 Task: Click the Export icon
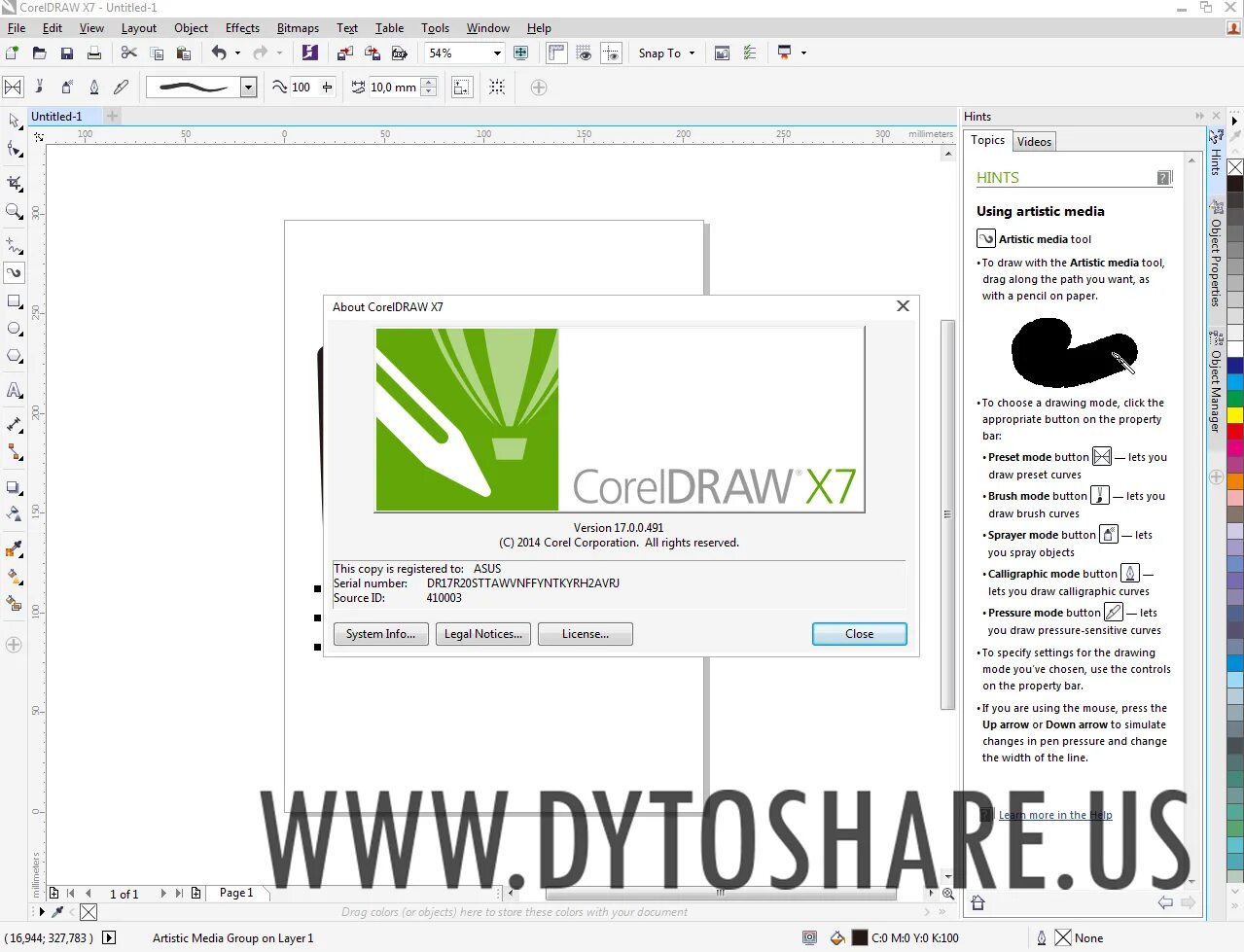pyautogui.click(x=372, y=53)
